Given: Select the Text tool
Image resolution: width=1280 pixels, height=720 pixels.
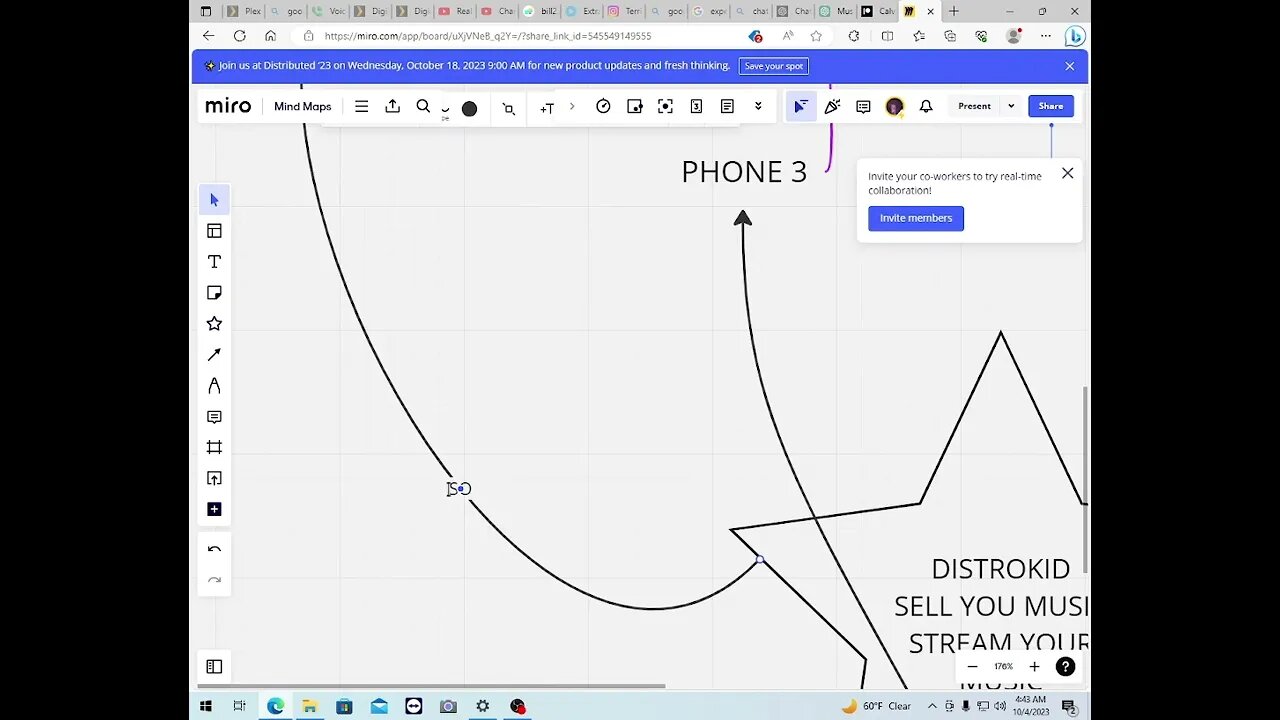Looking at the screenshot, I should [214, 262].
